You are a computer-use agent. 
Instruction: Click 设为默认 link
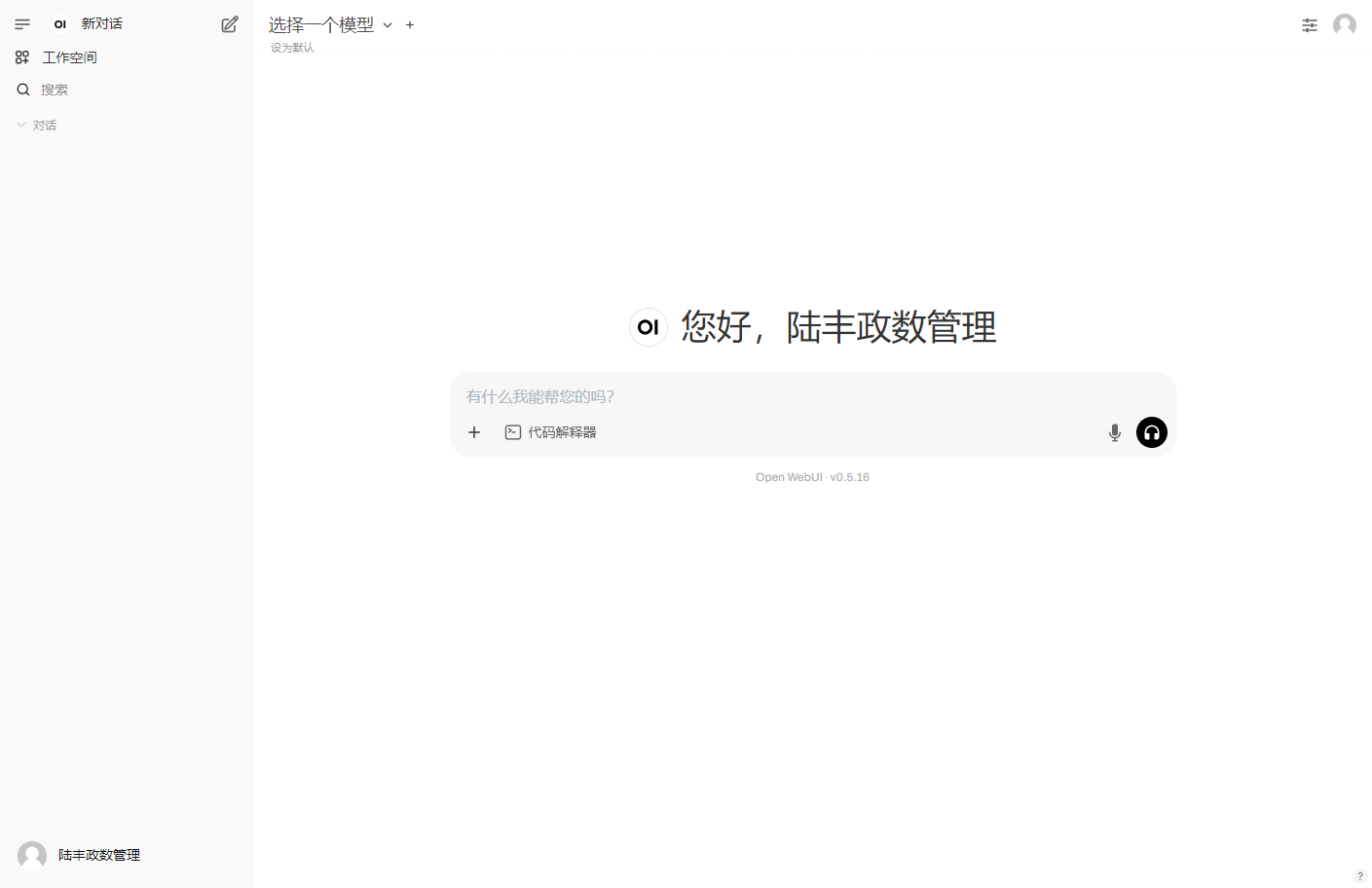pyautogui.click(x=292, y=48)
